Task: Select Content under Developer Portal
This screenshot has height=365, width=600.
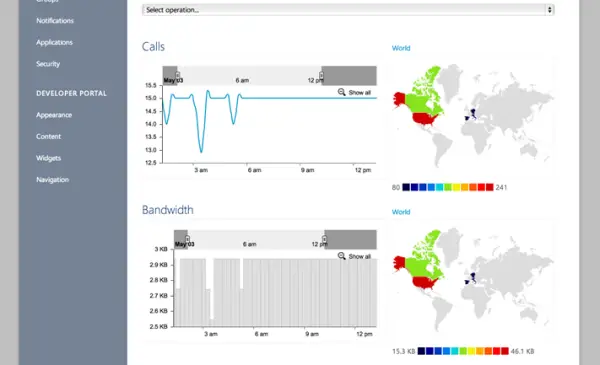Action: click(48, 136)
